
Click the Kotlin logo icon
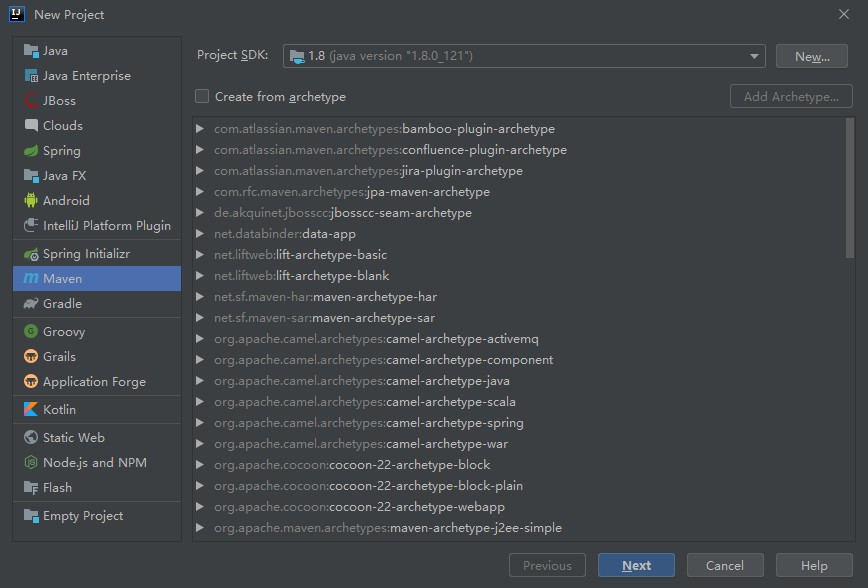[x=31, y=410]
